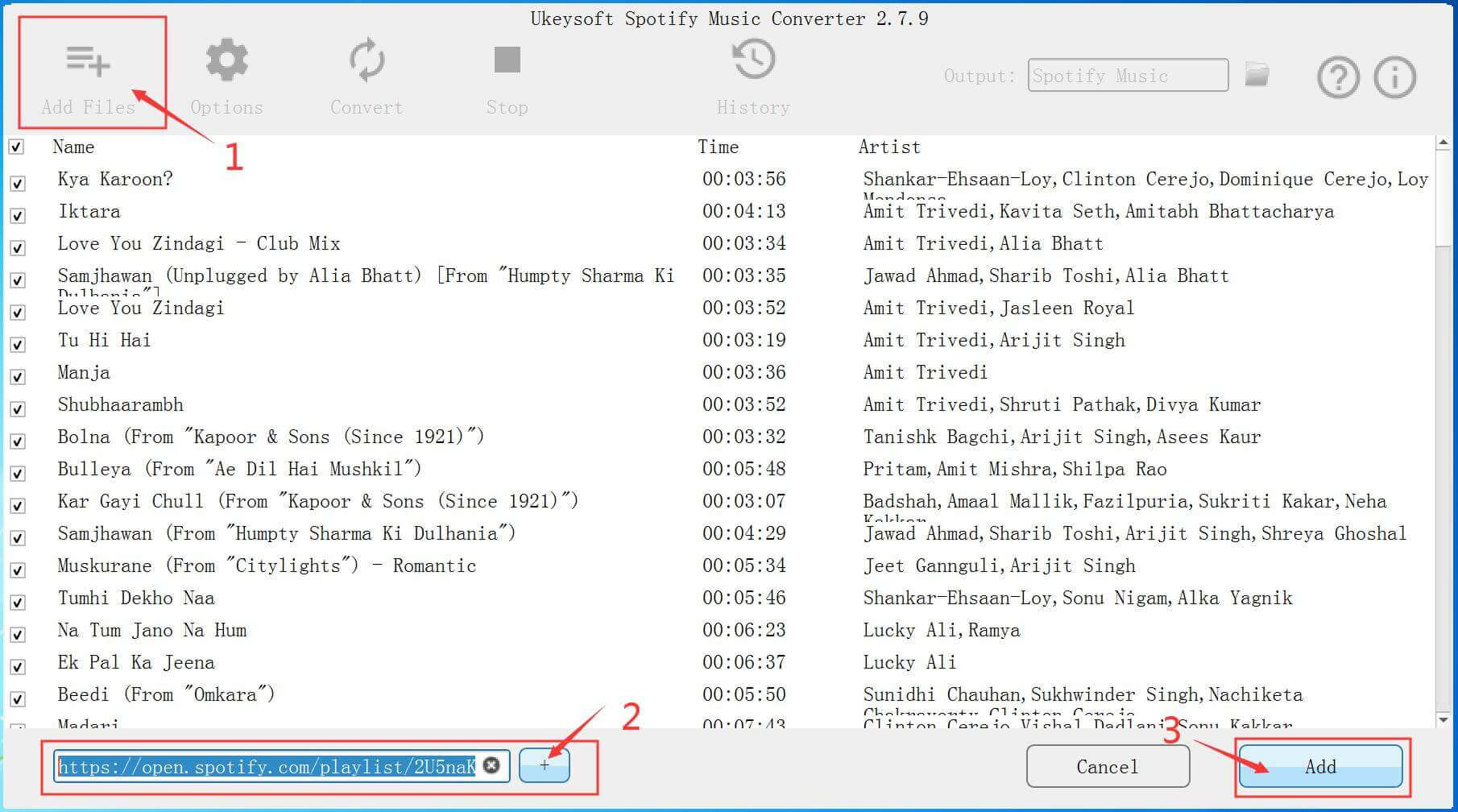Click artist Jeet Gannguli, Arijit Singh
Viewport: 1458px width, 812px height.
999,565
